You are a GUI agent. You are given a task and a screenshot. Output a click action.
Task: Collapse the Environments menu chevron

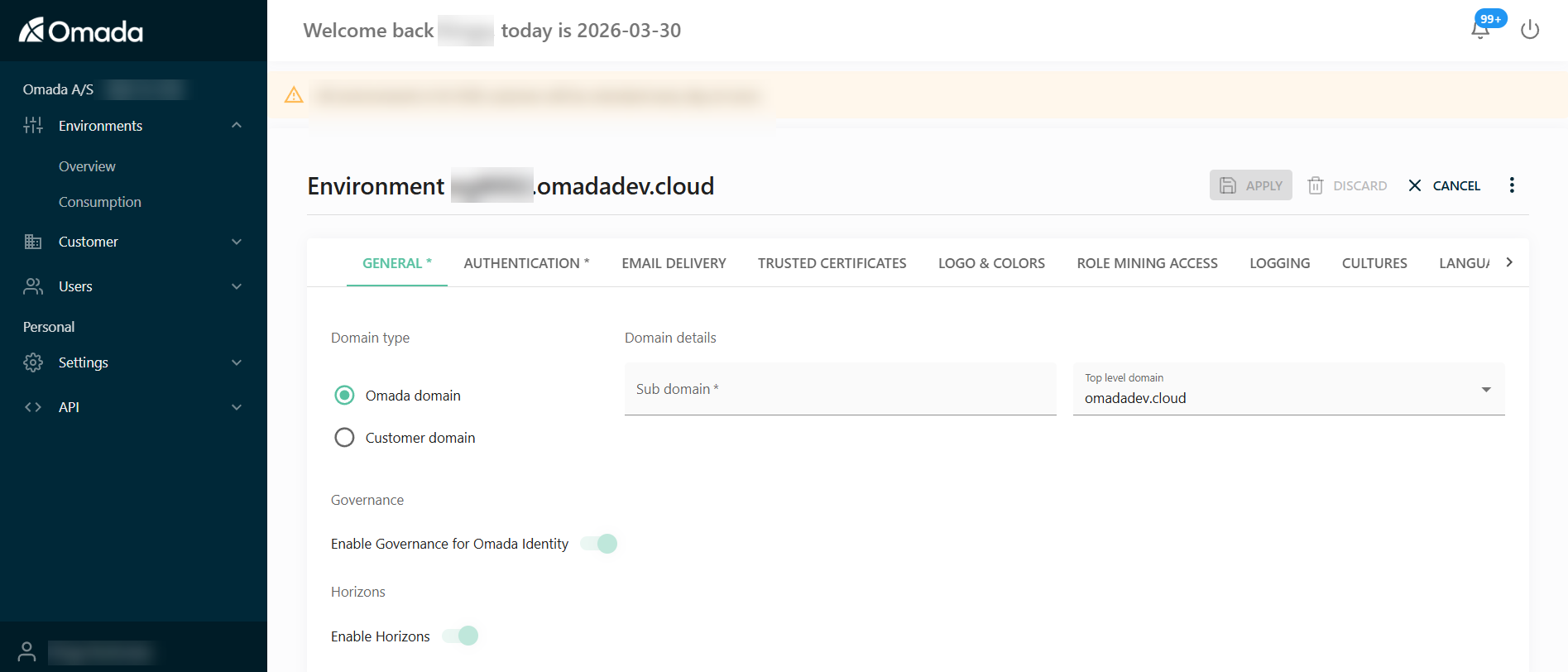tap(237, 125)
